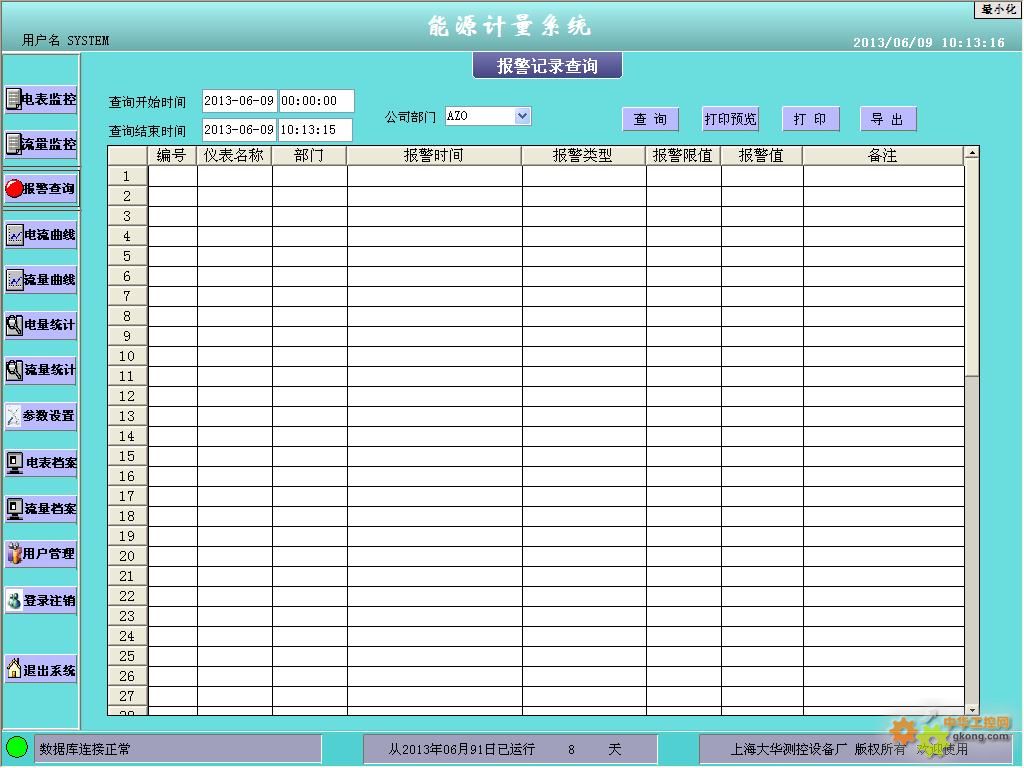The width and height of the screenshot is (1024, 768).
Task: Click the 报警时间 column header
Action: click(433, 156)
